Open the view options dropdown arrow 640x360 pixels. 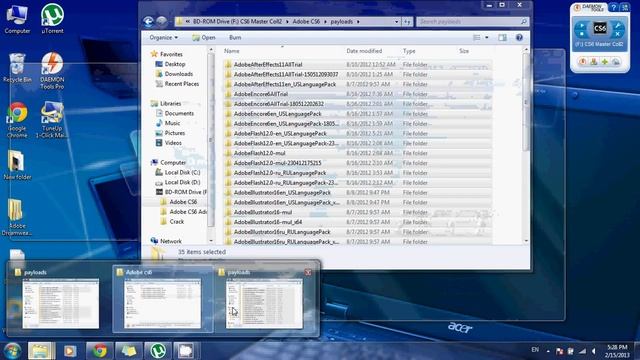coord(487,38)
